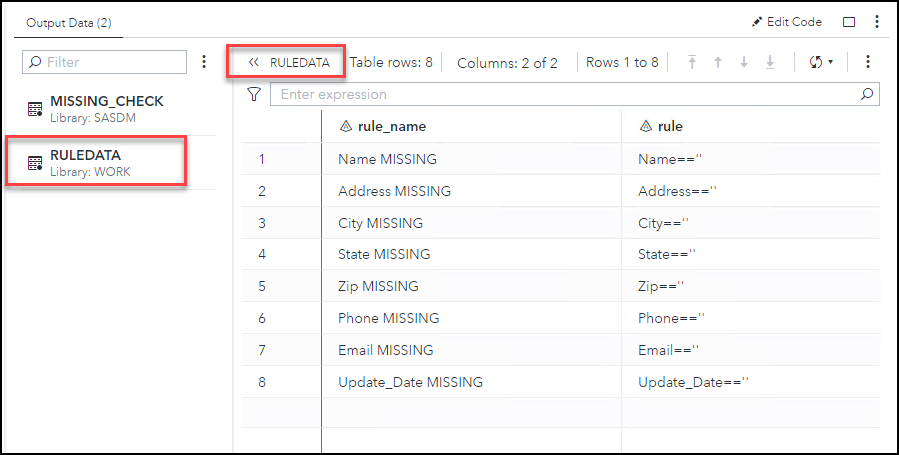
Task: Click the rule column header
Action: click(x=671, y=126)
